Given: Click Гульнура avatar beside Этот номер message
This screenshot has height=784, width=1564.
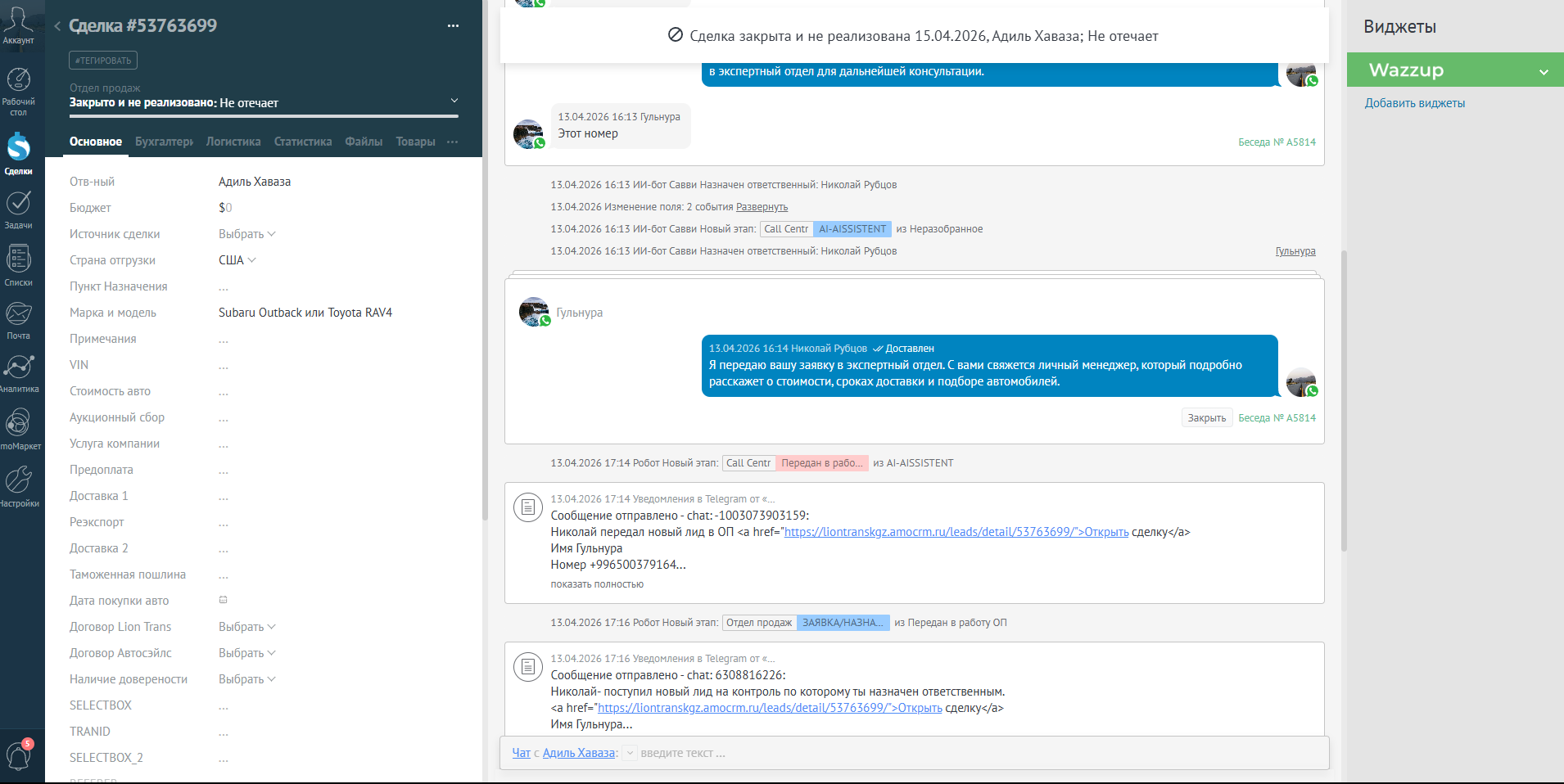Looking at the screenshot, I should [x=529, y=134].
